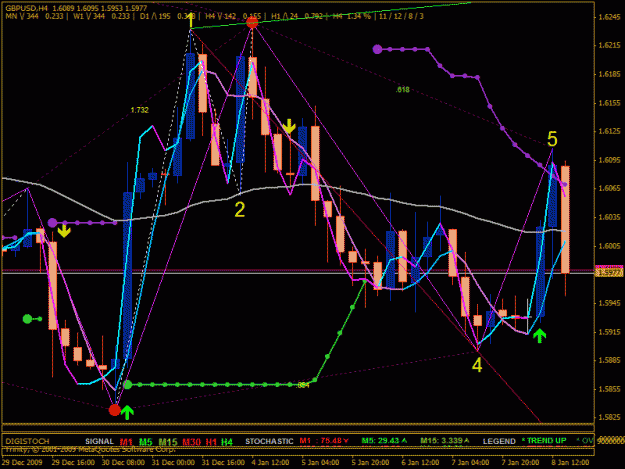Screen dimensions: 625x469
Task: Select the tall blue candle rising from 30 Dec low
Action: point(128,275)
